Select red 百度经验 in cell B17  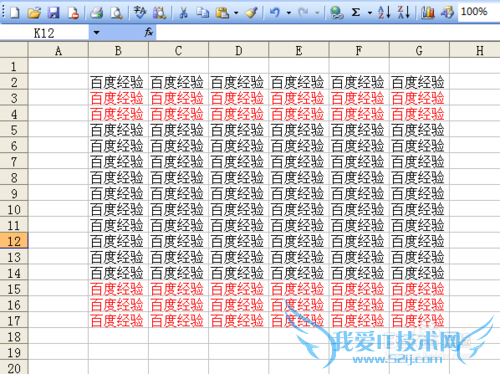118,321
